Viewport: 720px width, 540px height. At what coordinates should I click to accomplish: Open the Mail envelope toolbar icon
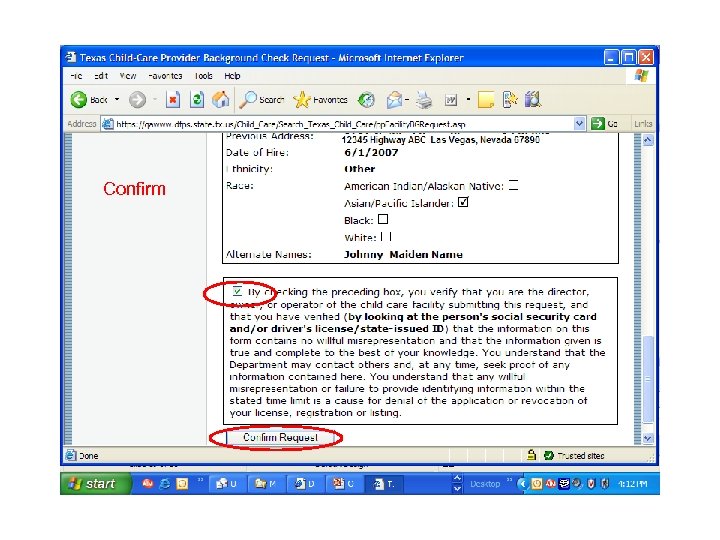[394, 99]
